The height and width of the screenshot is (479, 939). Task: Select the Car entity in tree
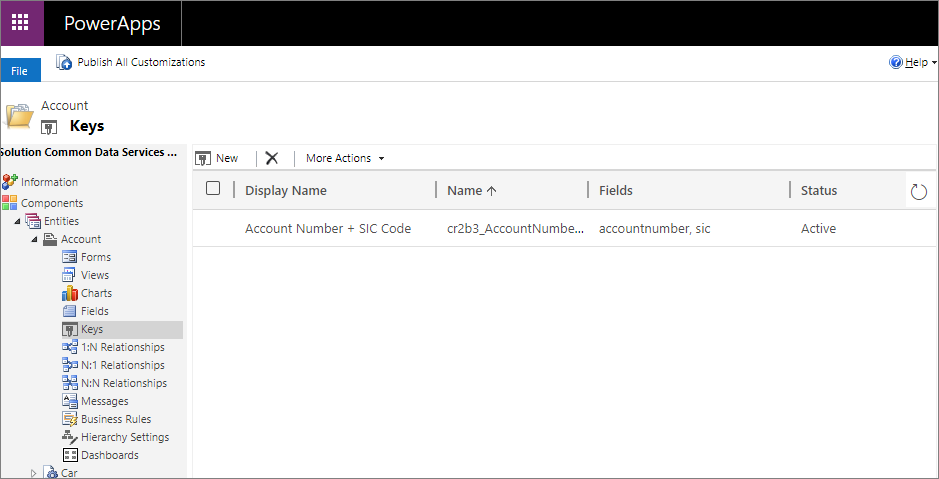(69, 472)
